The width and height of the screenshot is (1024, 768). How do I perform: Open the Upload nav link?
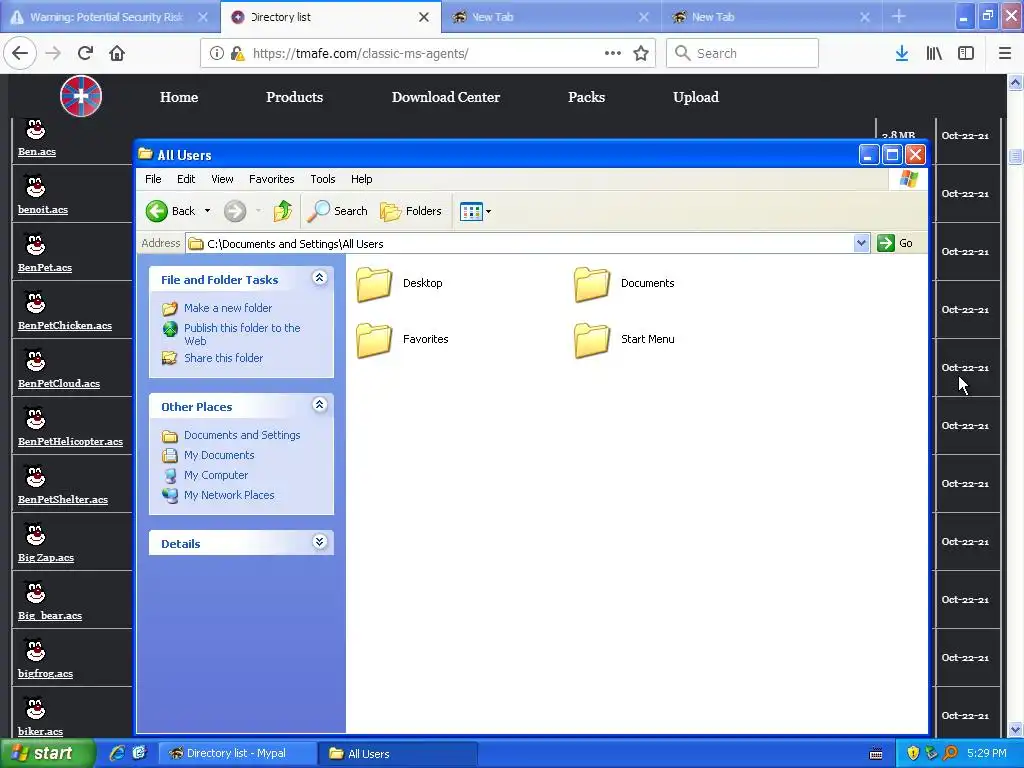tap(696, 97)
